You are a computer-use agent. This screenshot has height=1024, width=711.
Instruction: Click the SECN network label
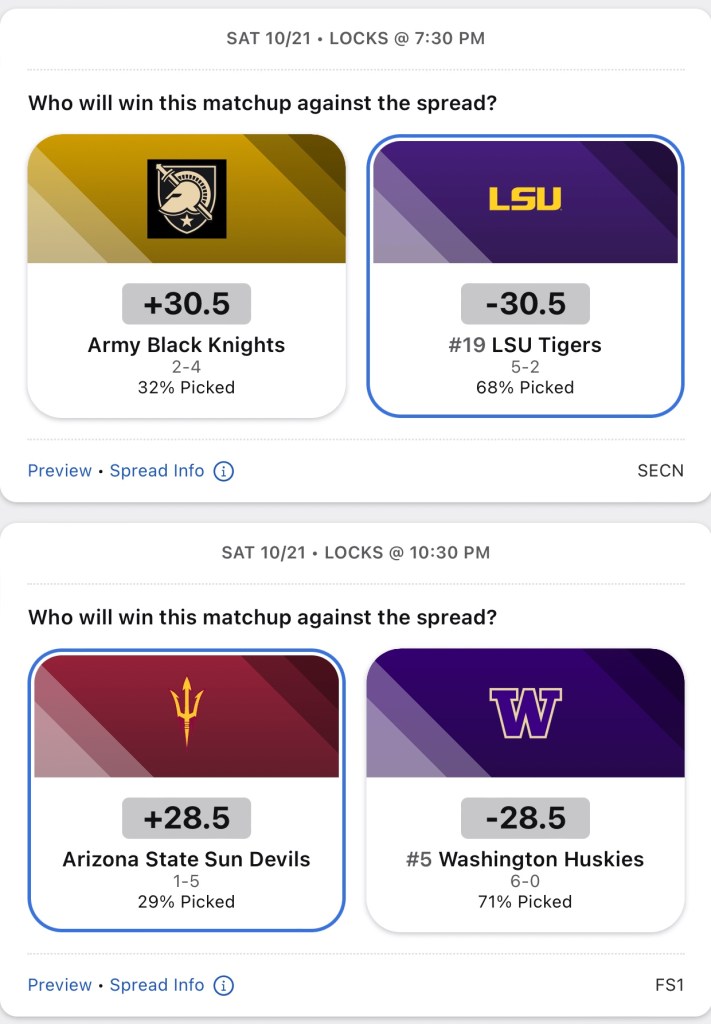[x=660, y=471]
